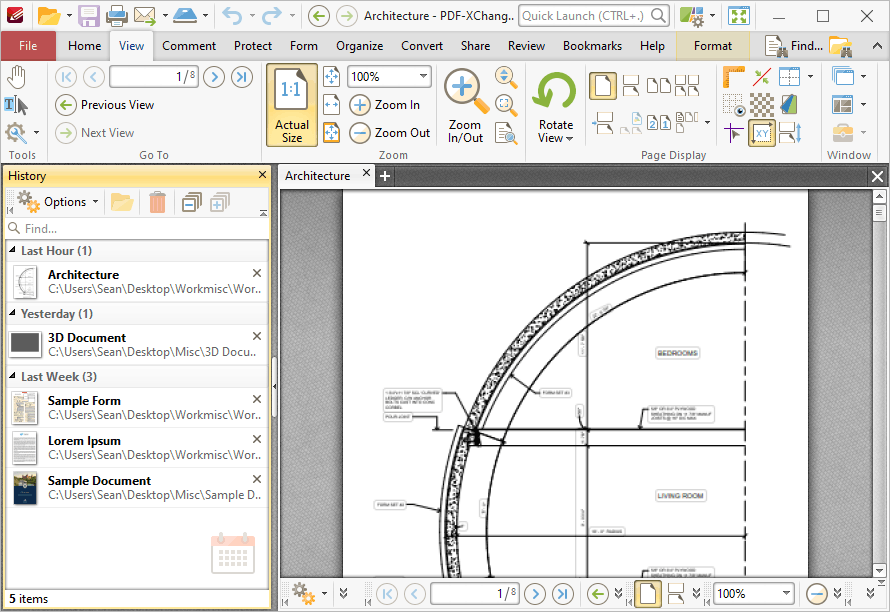890x612 pixels.
Task: Select the Hand tool
Action: click(x=17, y=77)
